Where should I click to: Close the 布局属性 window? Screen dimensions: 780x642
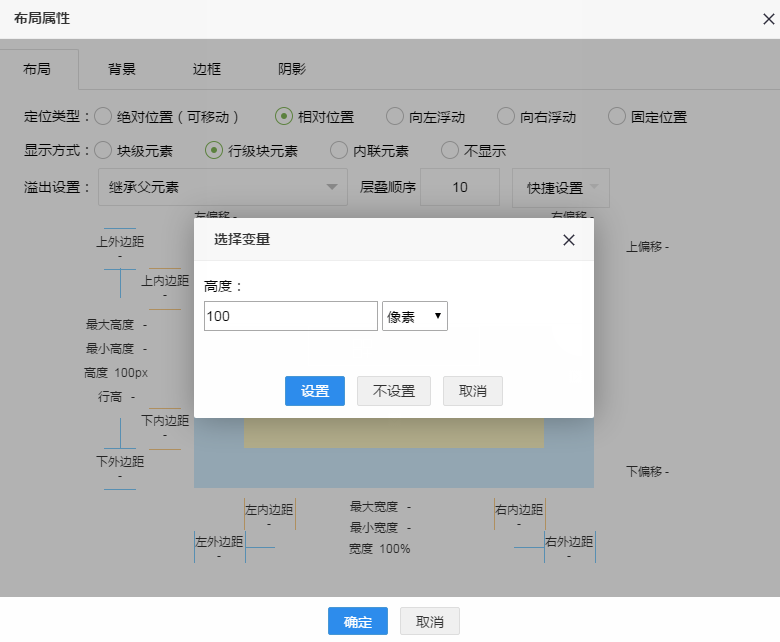pyautogui.click(x=768, y=19)
